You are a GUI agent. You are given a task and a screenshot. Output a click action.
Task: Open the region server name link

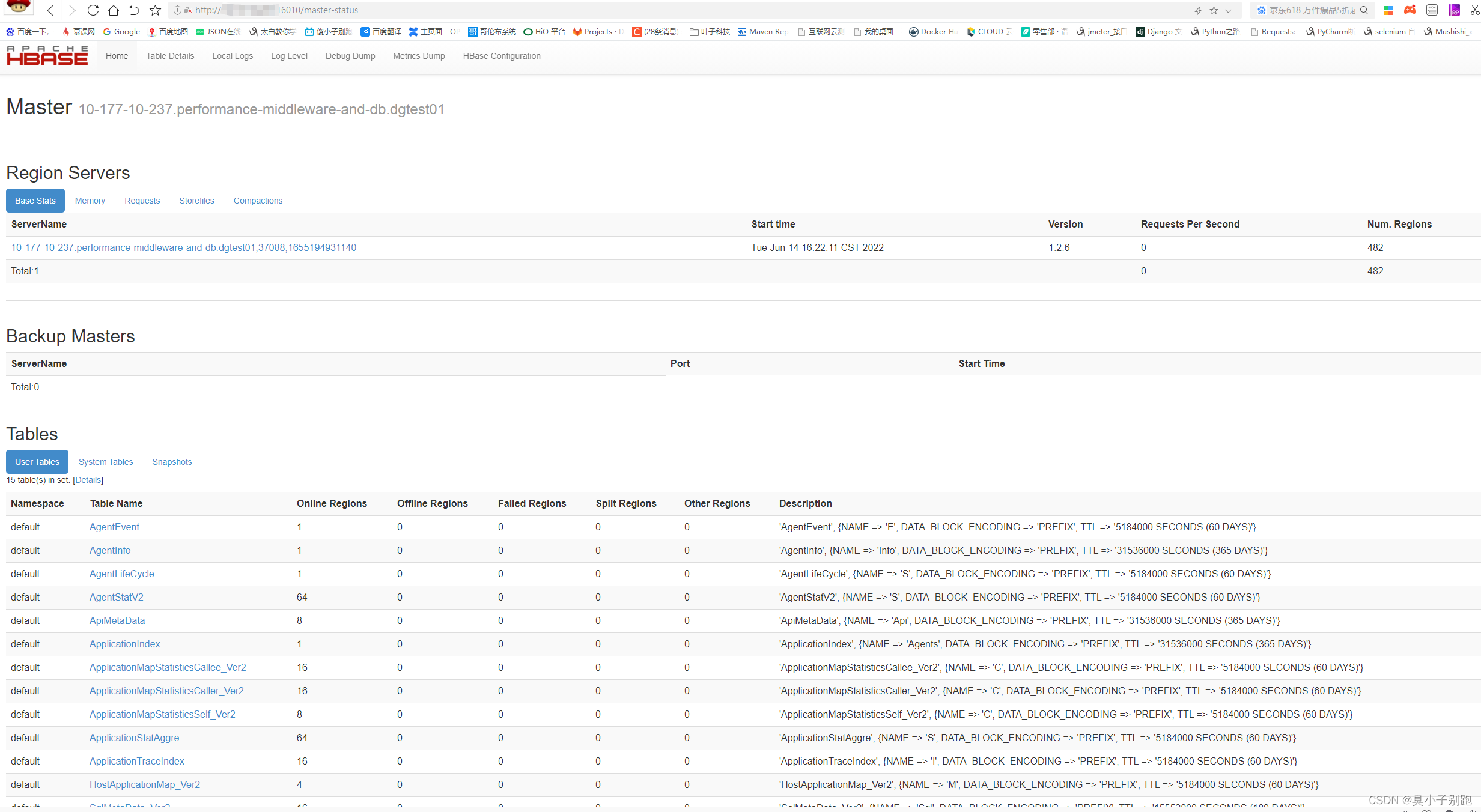[x=184, y=247]
